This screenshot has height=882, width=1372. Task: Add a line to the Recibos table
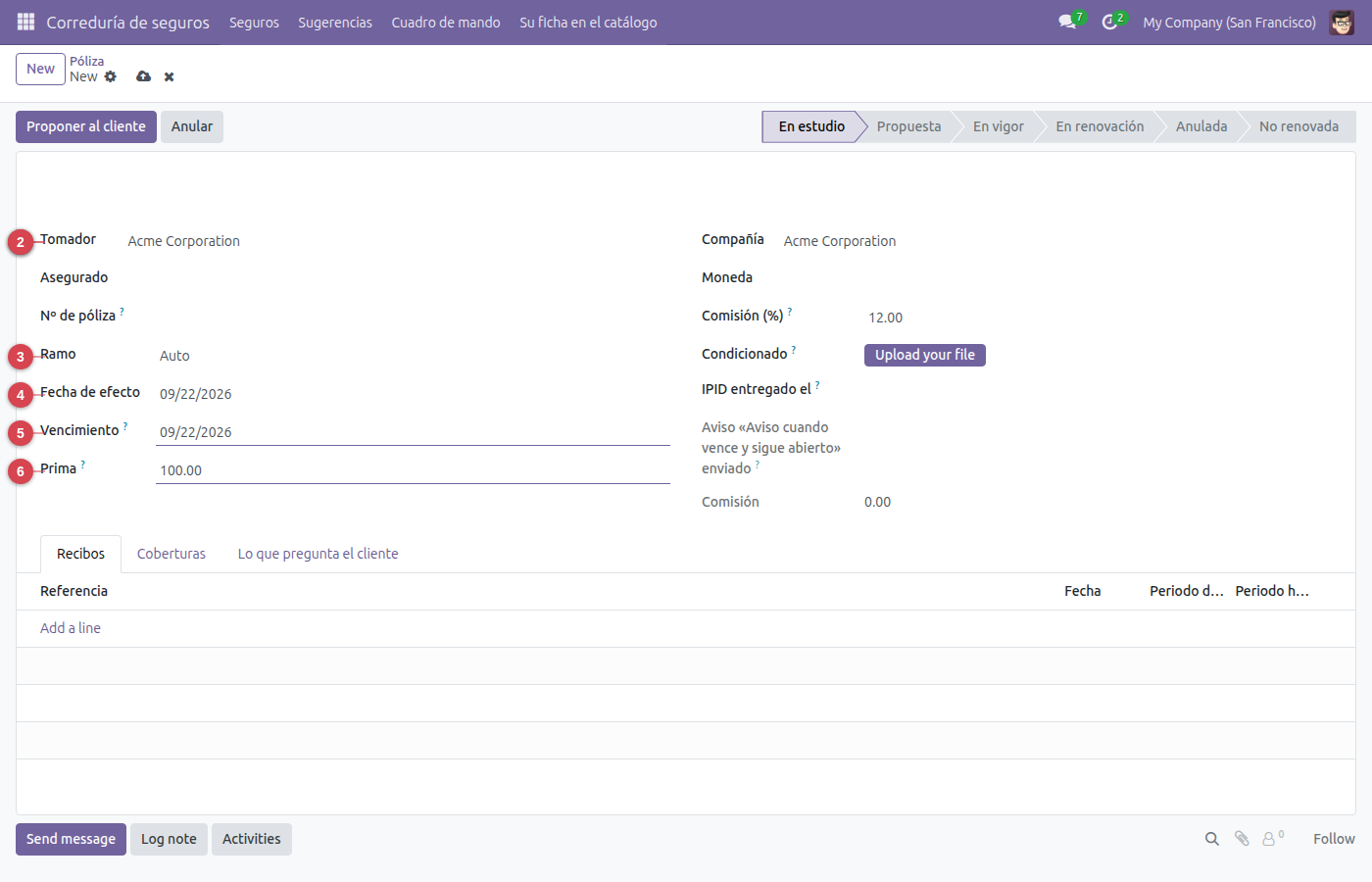point(71,628)
